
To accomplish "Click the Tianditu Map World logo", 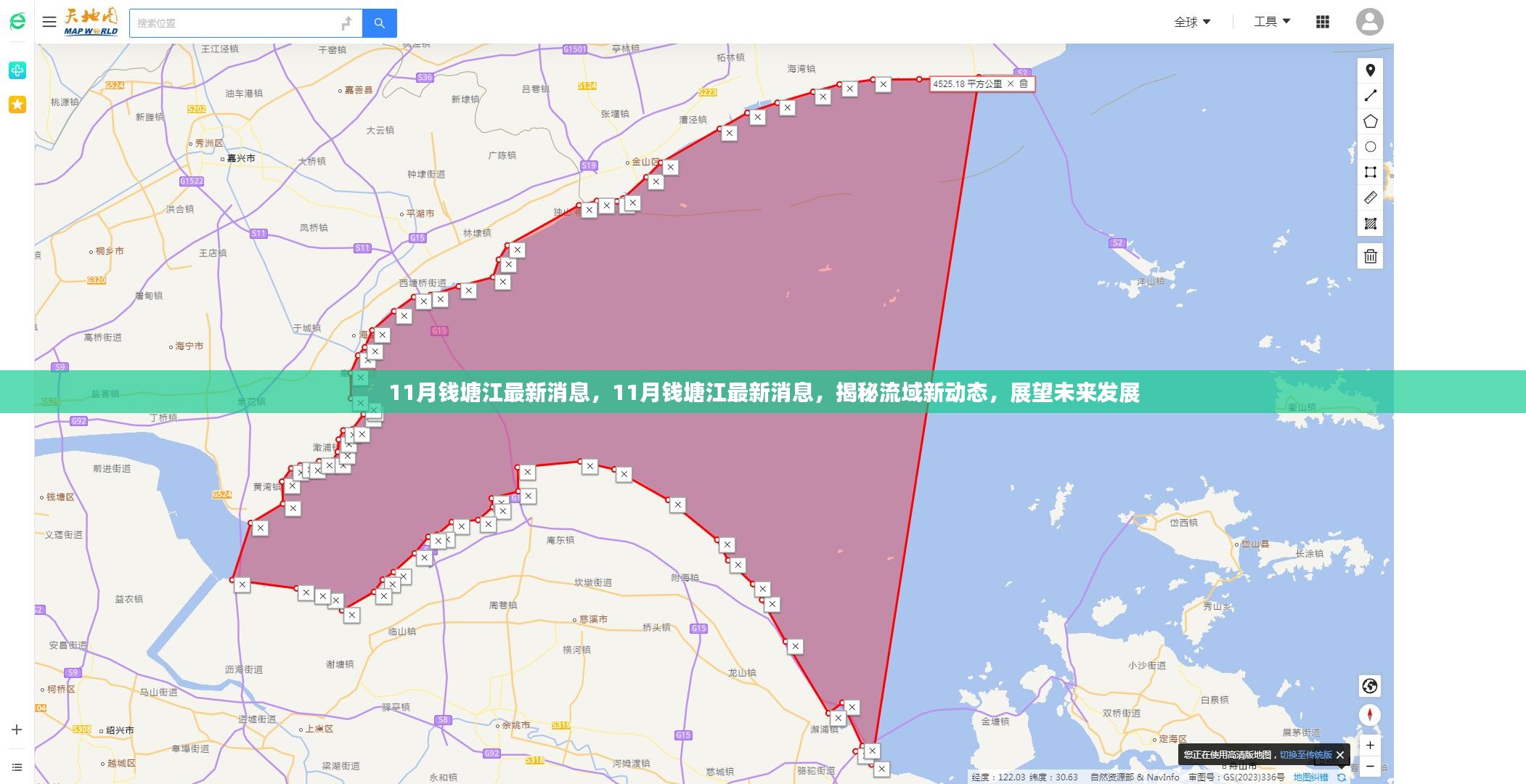I will coord(91,22).
